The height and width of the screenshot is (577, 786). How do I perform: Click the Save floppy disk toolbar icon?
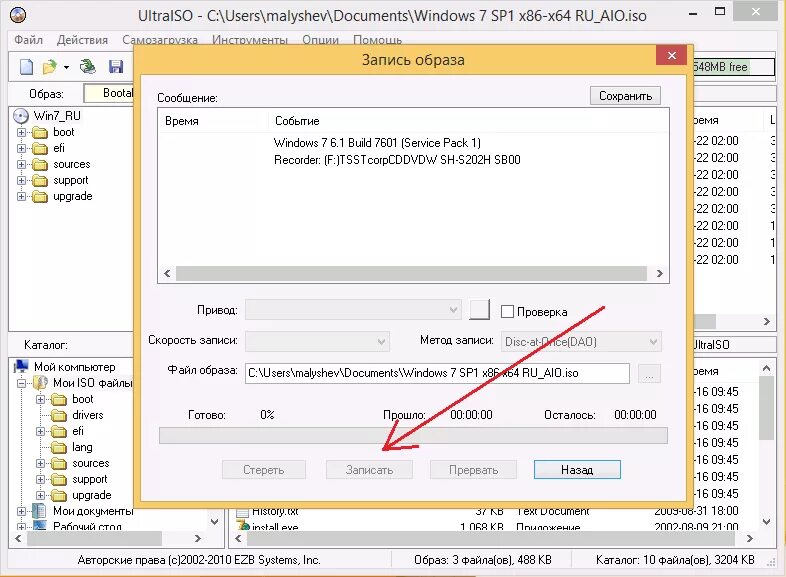tap(116, 66)
